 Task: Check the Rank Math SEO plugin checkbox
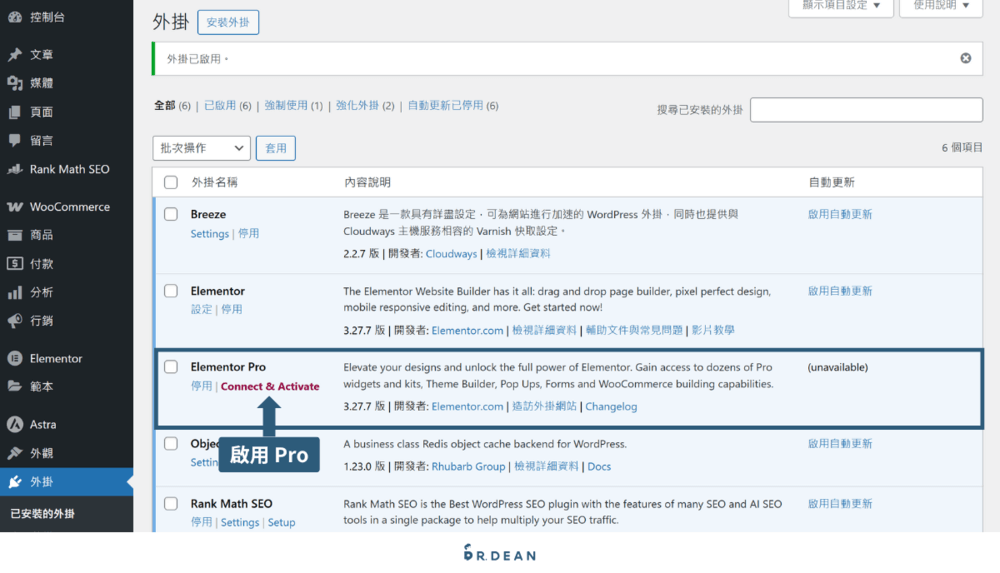tap(171, 503)
